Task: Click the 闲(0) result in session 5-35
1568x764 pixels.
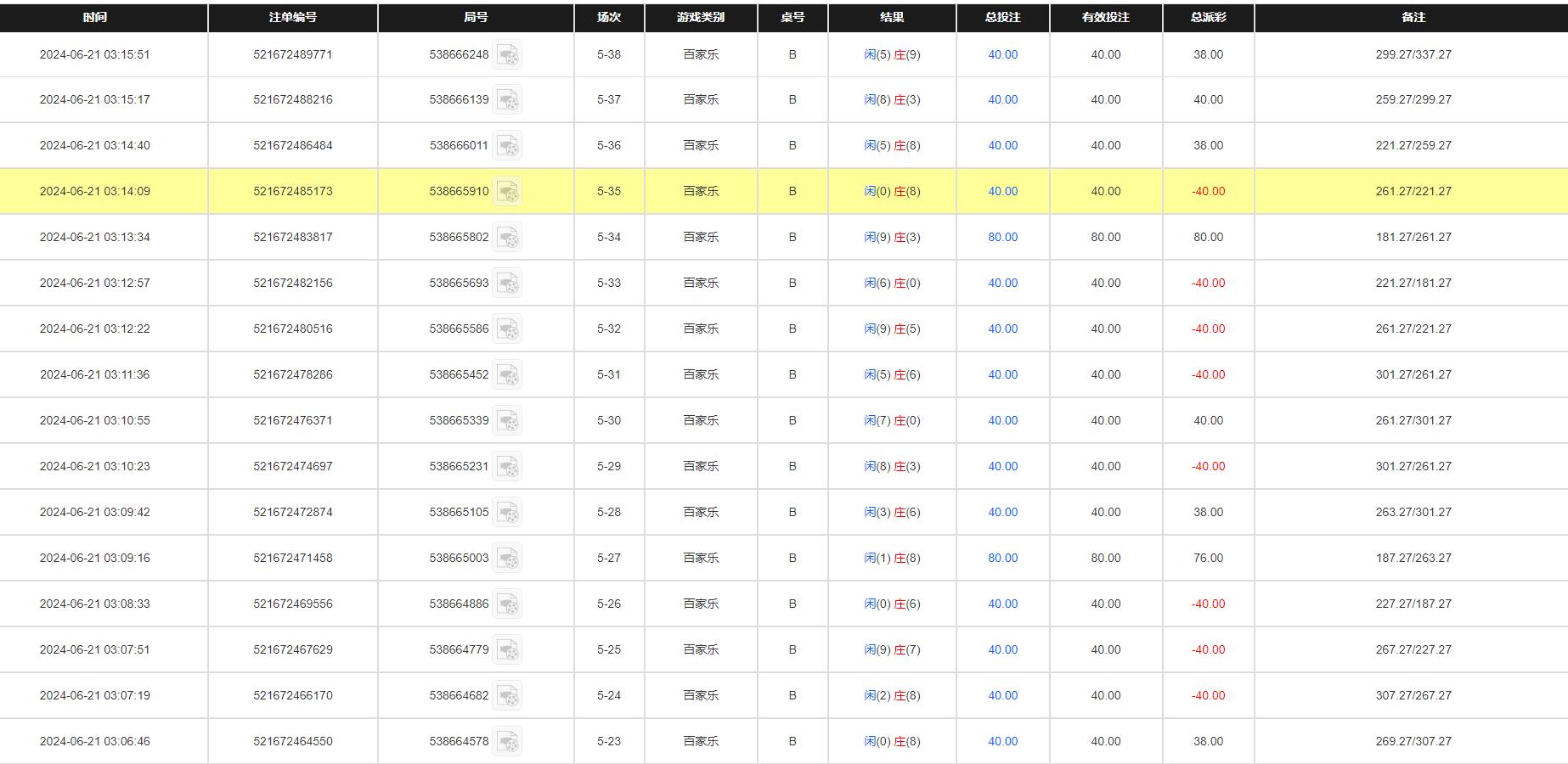Action: (x=874, y=191)
